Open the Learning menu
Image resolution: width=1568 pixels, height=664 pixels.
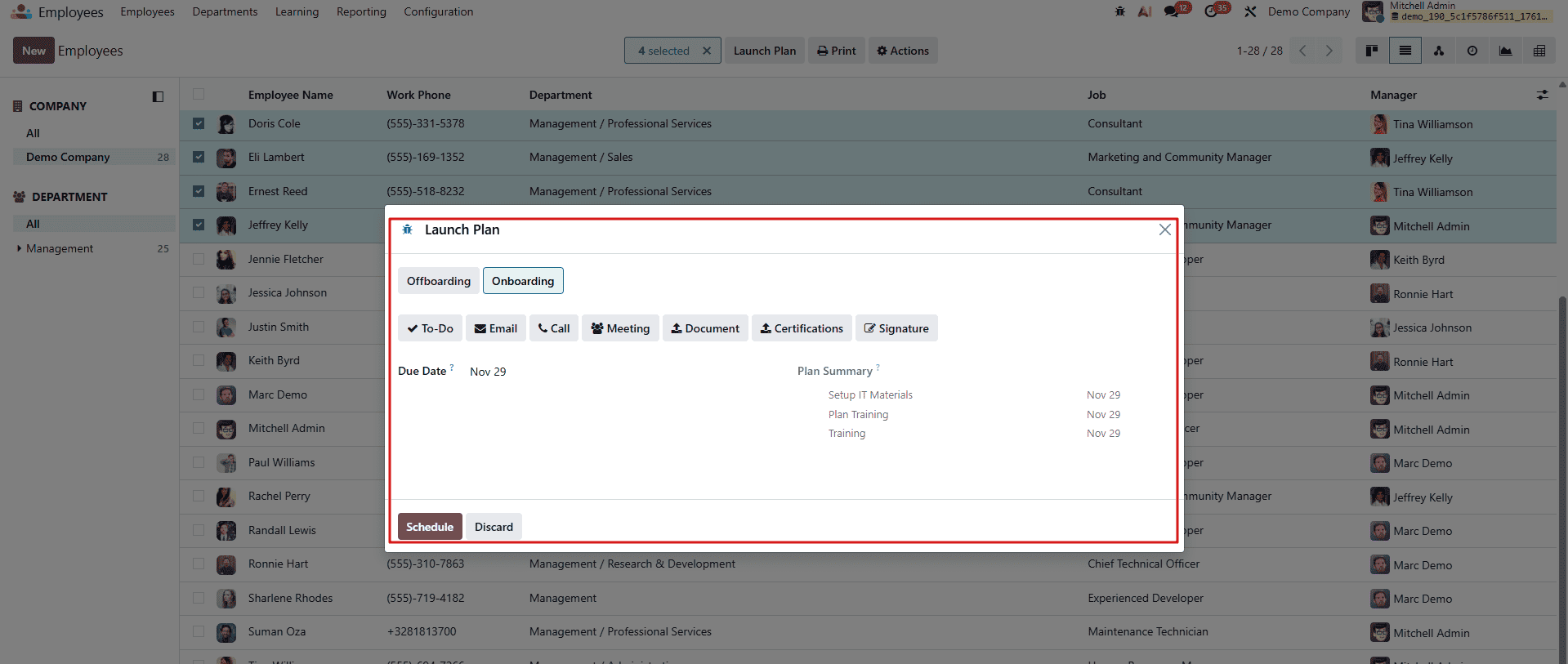297,11
